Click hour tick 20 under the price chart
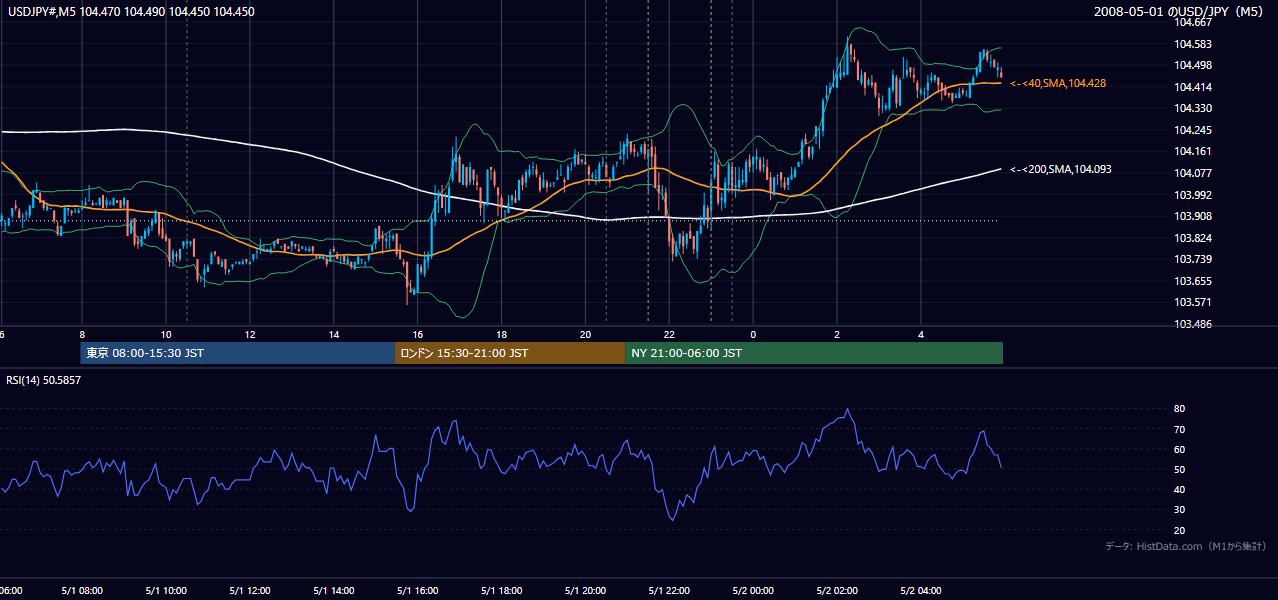This screenshot has height=600, width=1278. pyautogui.click(x=586, y=334)
